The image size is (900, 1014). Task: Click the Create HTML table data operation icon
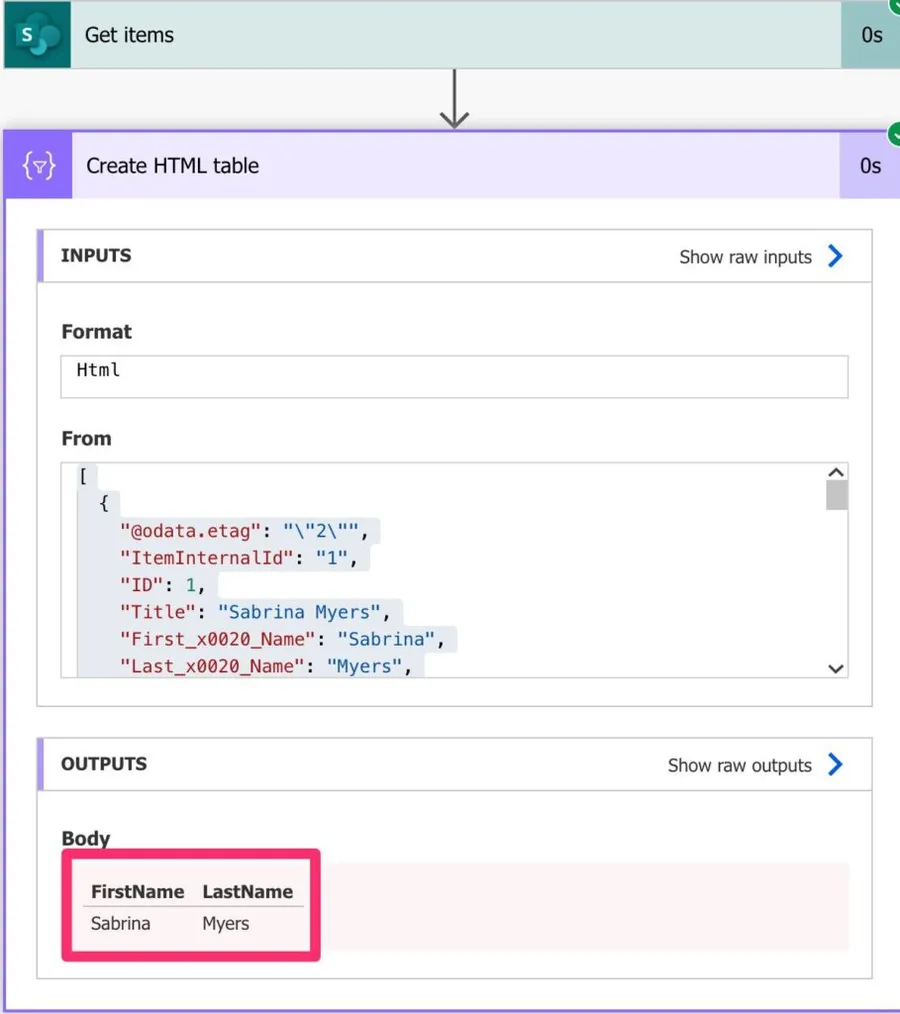click(39, 165)
